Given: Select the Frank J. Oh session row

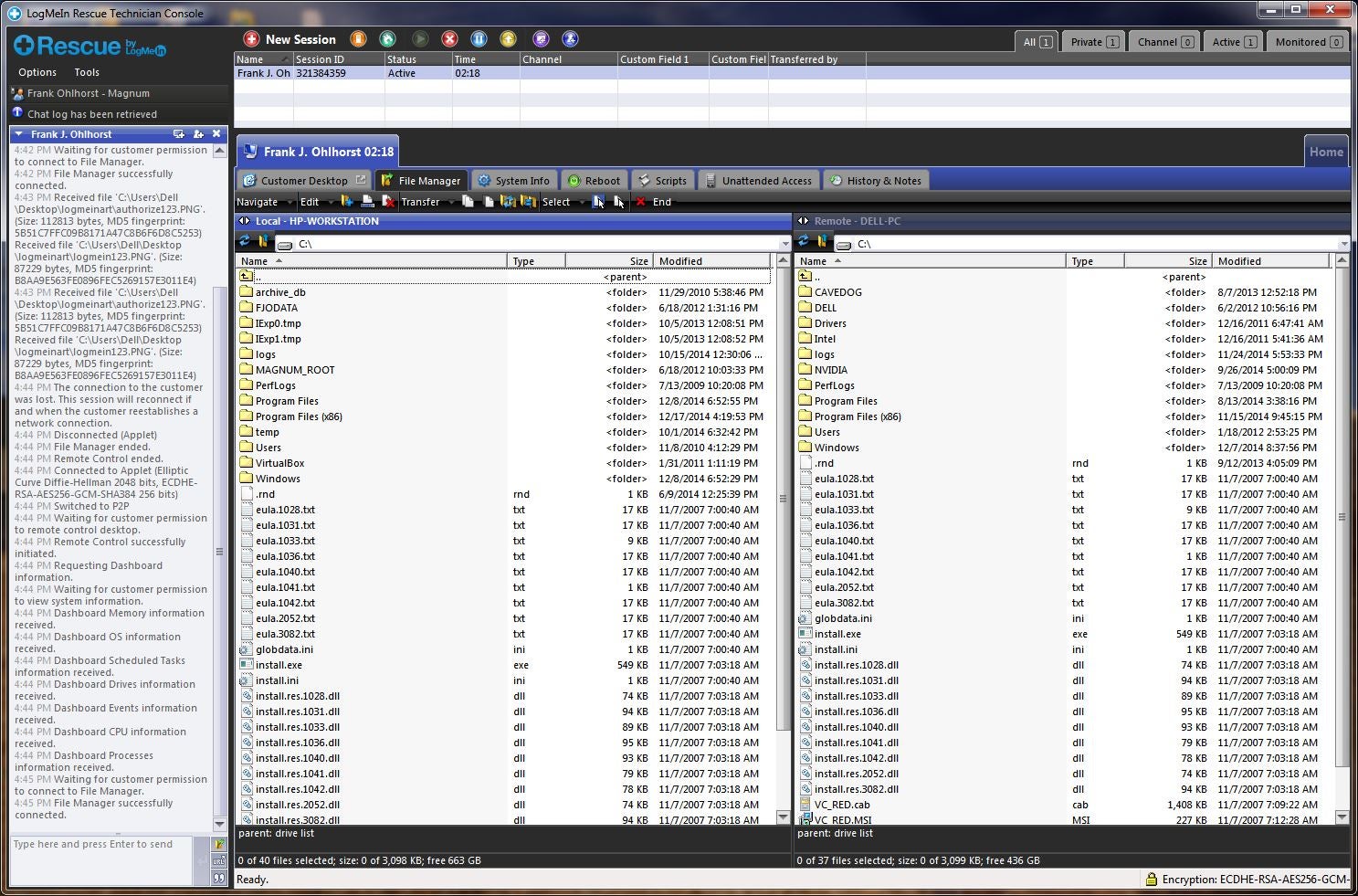Looking at the screenshot, I should [x=792, y=73].
